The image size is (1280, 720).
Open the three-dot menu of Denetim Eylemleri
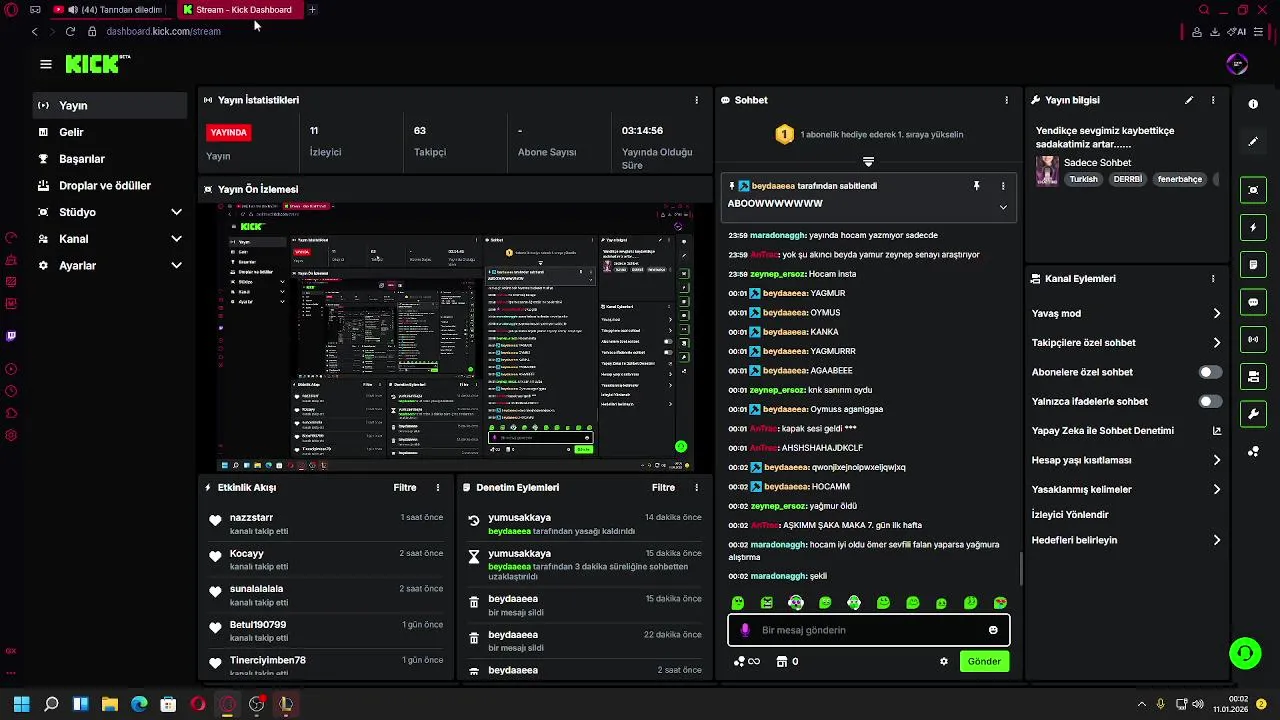[x=696, y=488]
